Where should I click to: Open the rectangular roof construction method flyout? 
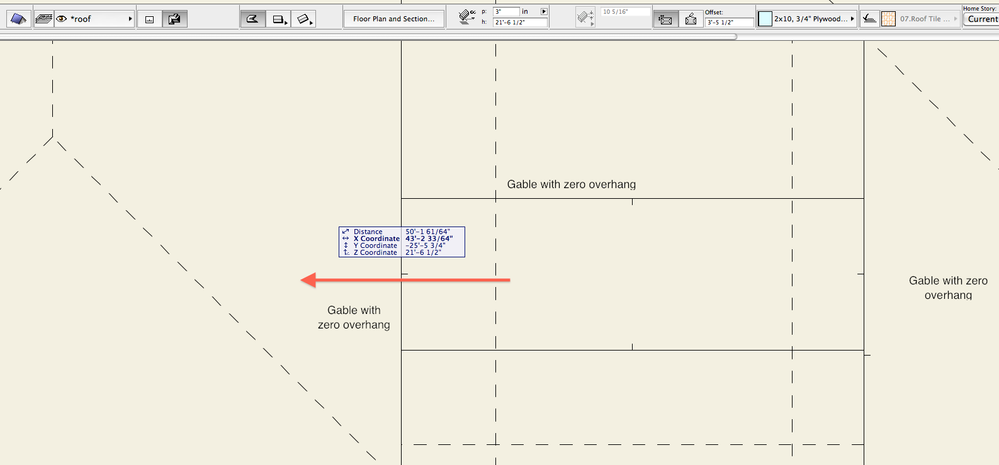pyautogui.click(x=278, y=19)
